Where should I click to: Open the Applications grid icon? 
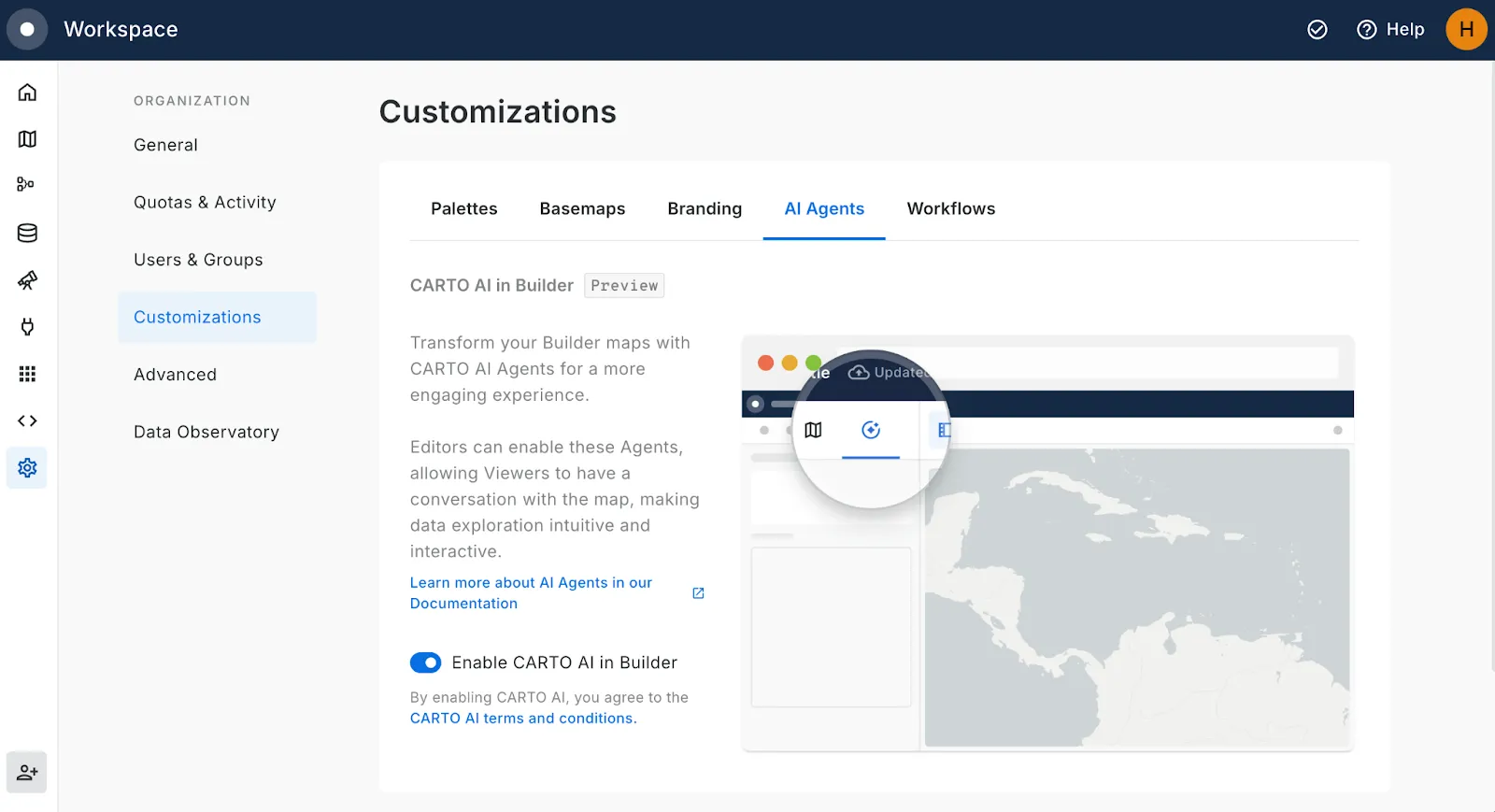coord(27,374)
